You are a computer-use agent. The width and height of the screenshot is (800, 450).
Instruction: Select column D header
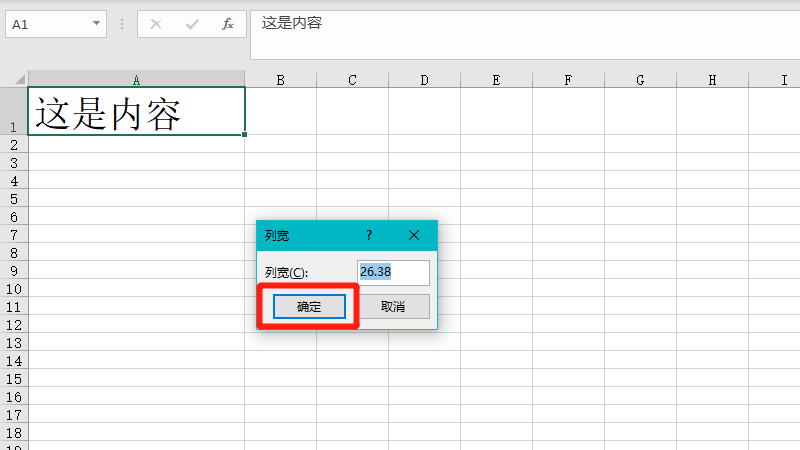click(x=424, y=79)
